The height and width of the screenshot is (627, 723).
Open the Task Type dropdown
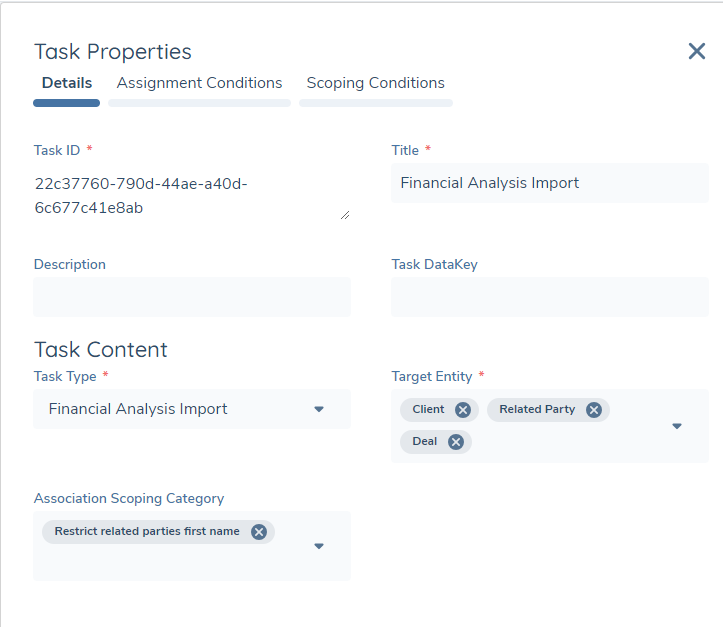319,409
